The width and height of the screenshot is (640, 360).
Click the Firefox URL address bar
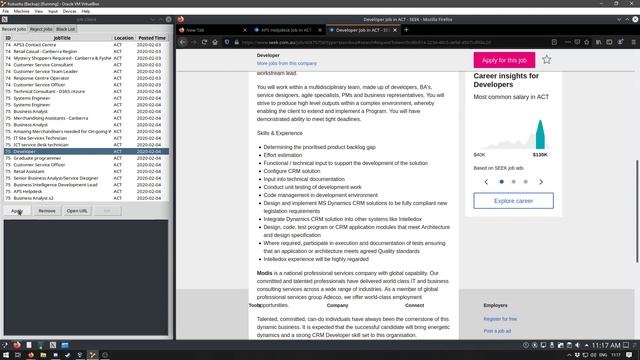(367, 42)
